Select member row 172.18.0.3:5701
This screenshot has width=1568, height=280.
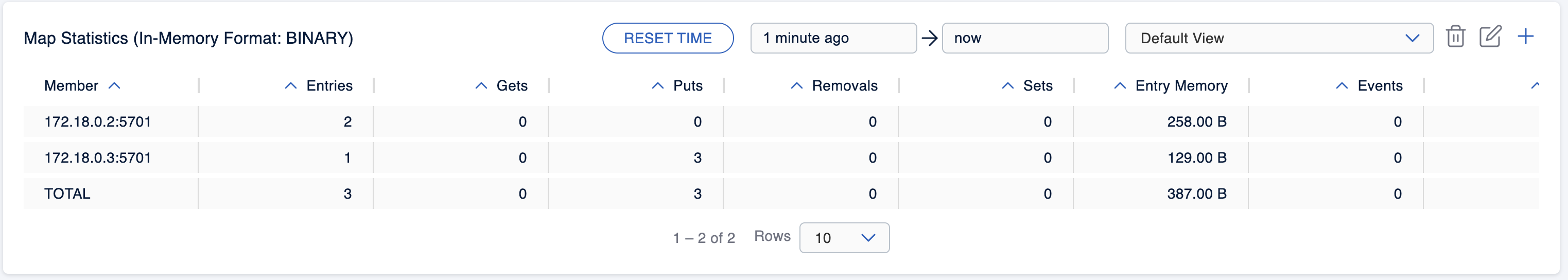pyautogui.click(x=97, y=157)
